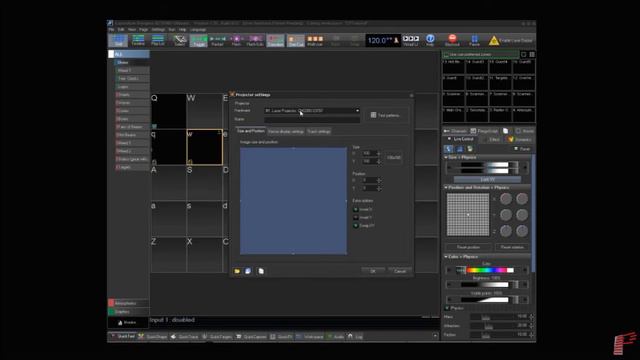Click the Transition toolbar icon
640x360 pixels.
pos(276,40)
